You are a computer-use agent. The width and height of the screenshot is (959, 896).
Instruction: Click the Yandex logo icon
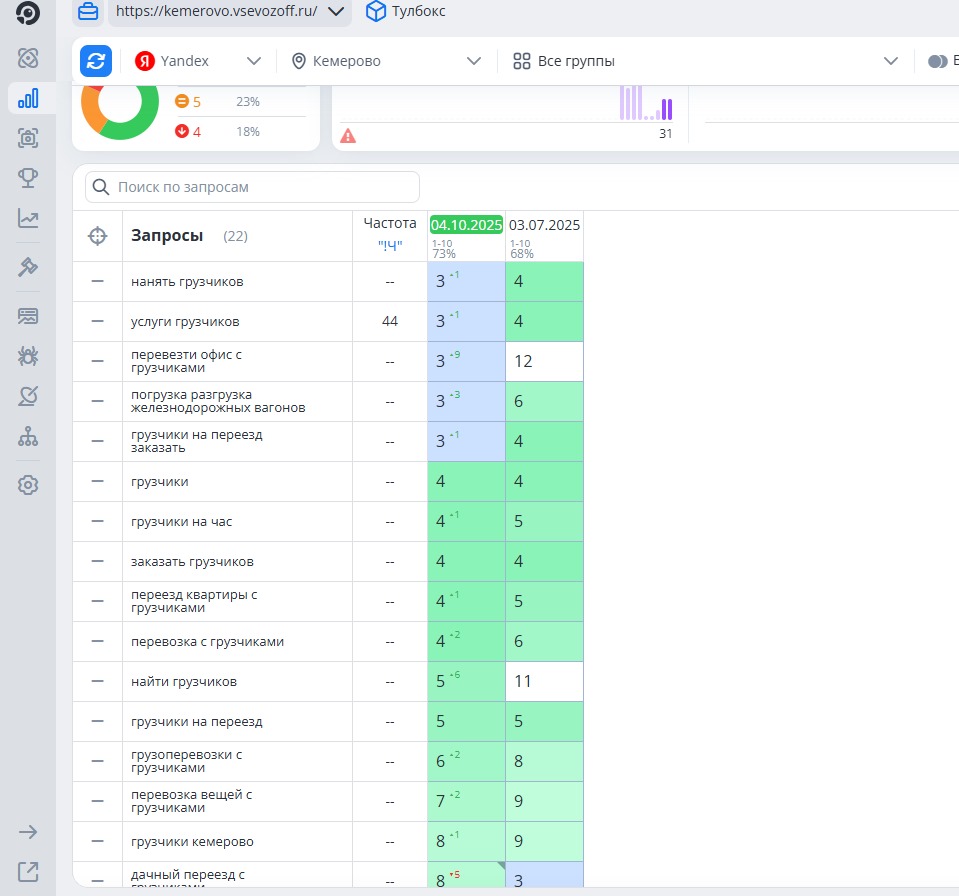click(144, 61)
